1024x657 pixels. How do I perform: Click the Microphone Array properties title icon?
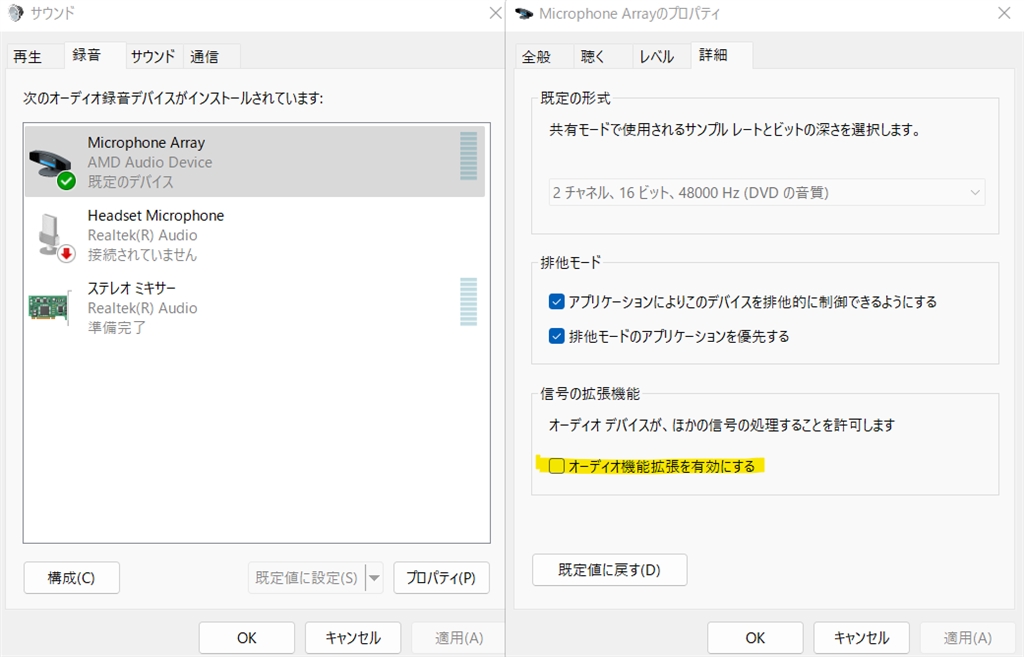coord(524,14)
